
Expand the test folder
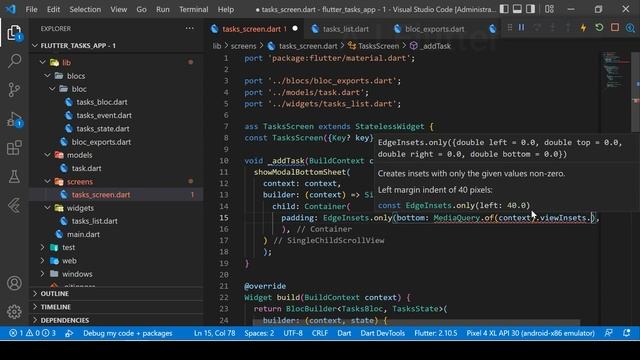(x=42, y=247)
